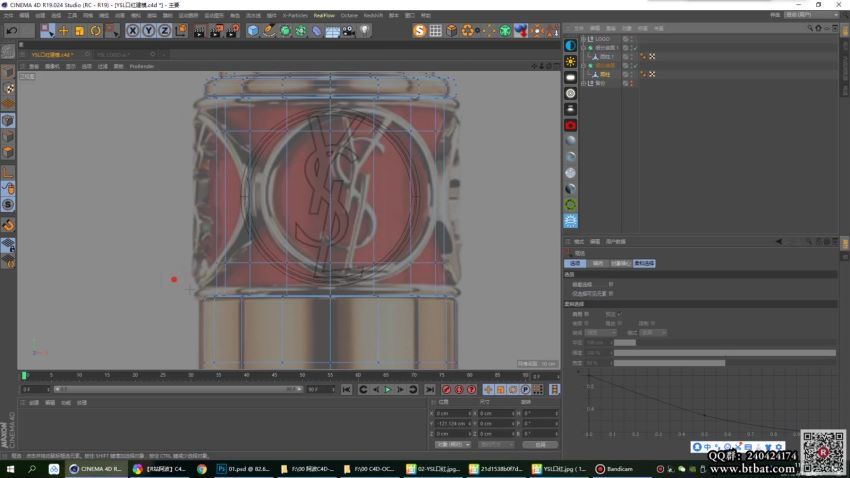Adjust the full-width strength slider
The height and width of the screenshot is (478, 850).
(724, 353)
